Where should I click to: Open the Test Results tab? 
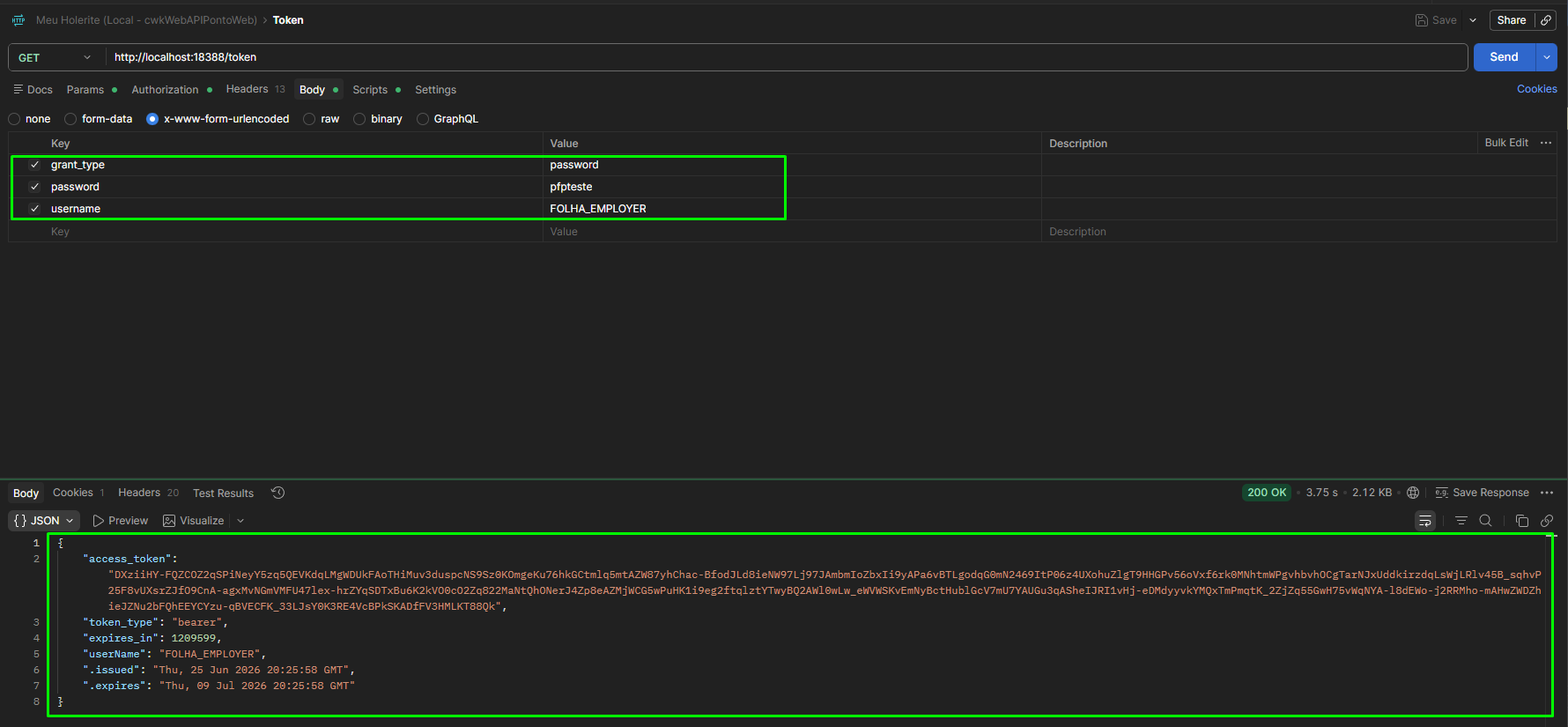223,493
